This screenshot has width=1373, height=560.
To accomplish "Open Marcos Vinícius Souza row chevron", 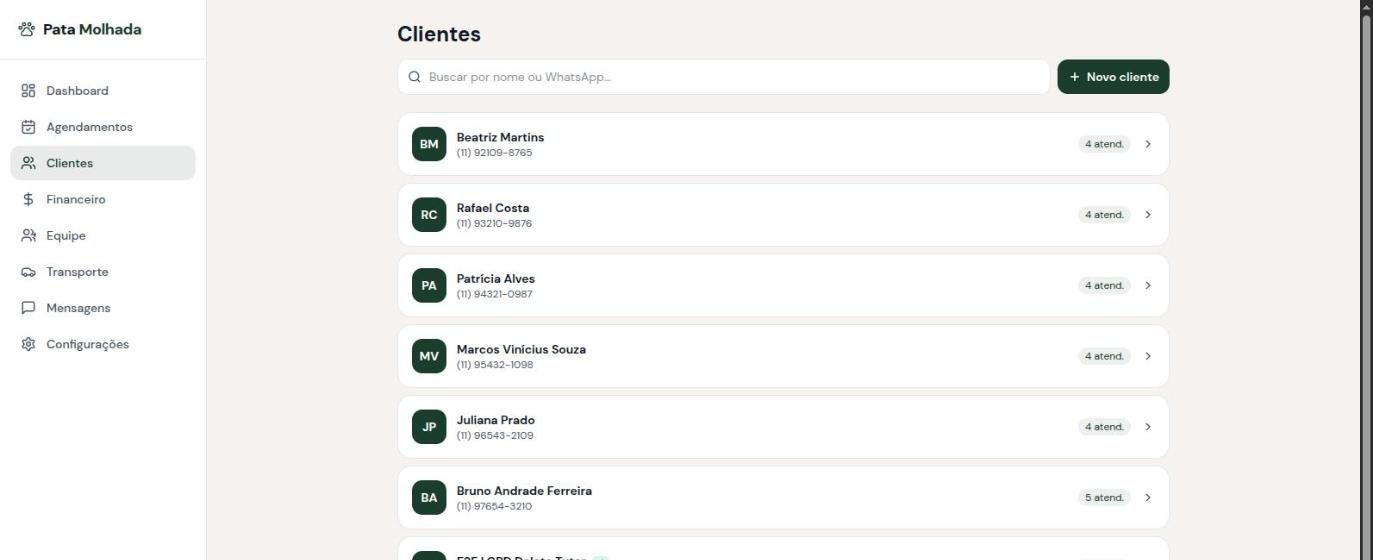I will (1148, 356).
